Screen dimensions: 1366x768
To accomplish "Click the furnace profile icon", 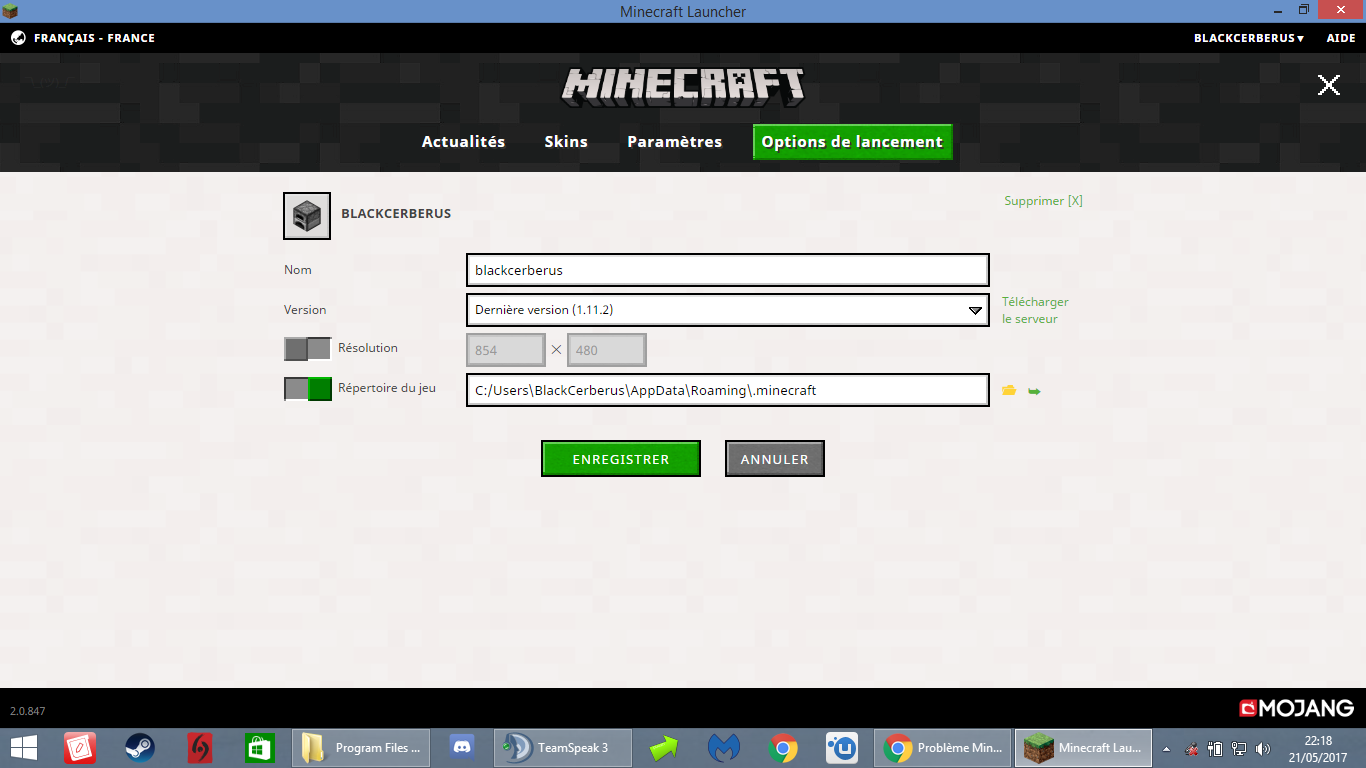I will tap(307, 216).
